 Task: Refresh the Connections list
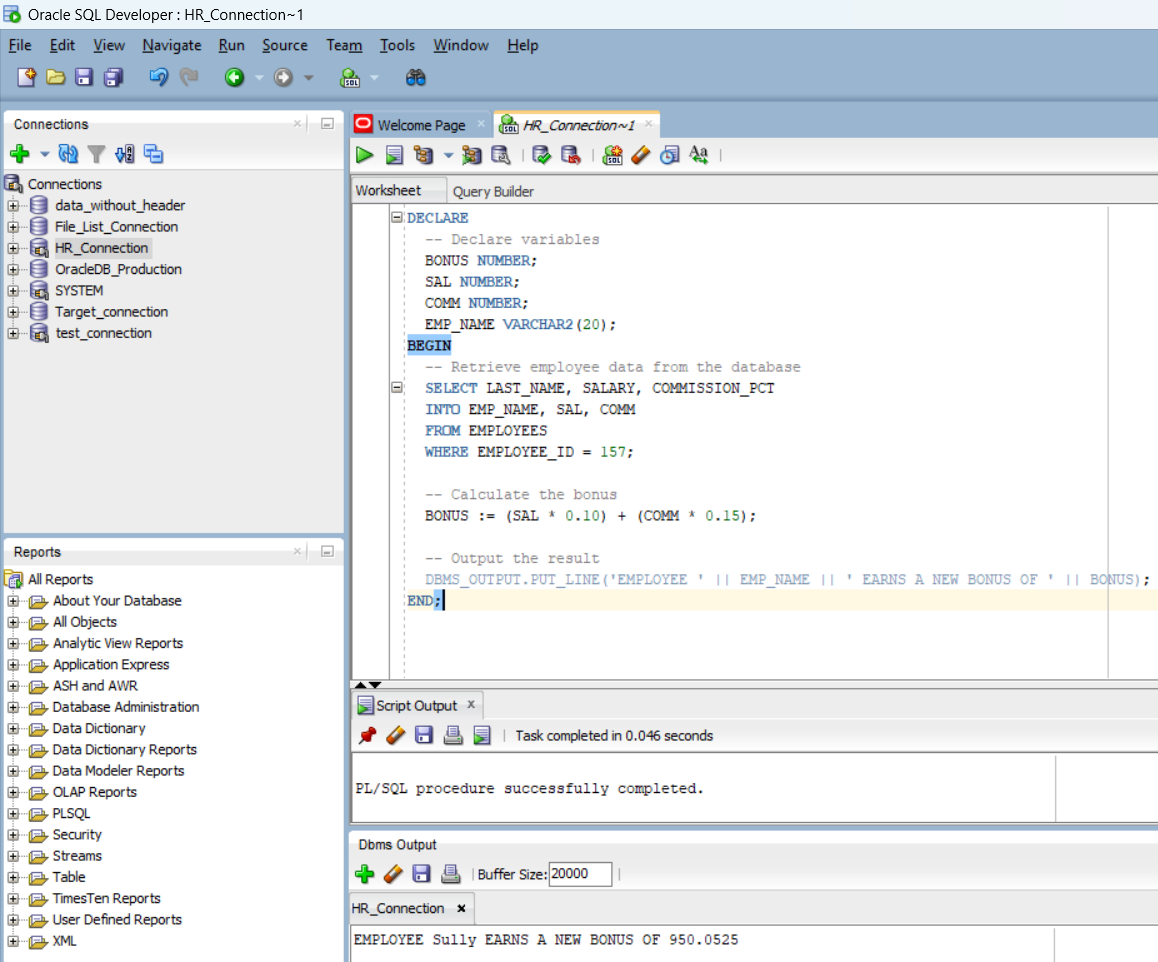coord(68,154)
